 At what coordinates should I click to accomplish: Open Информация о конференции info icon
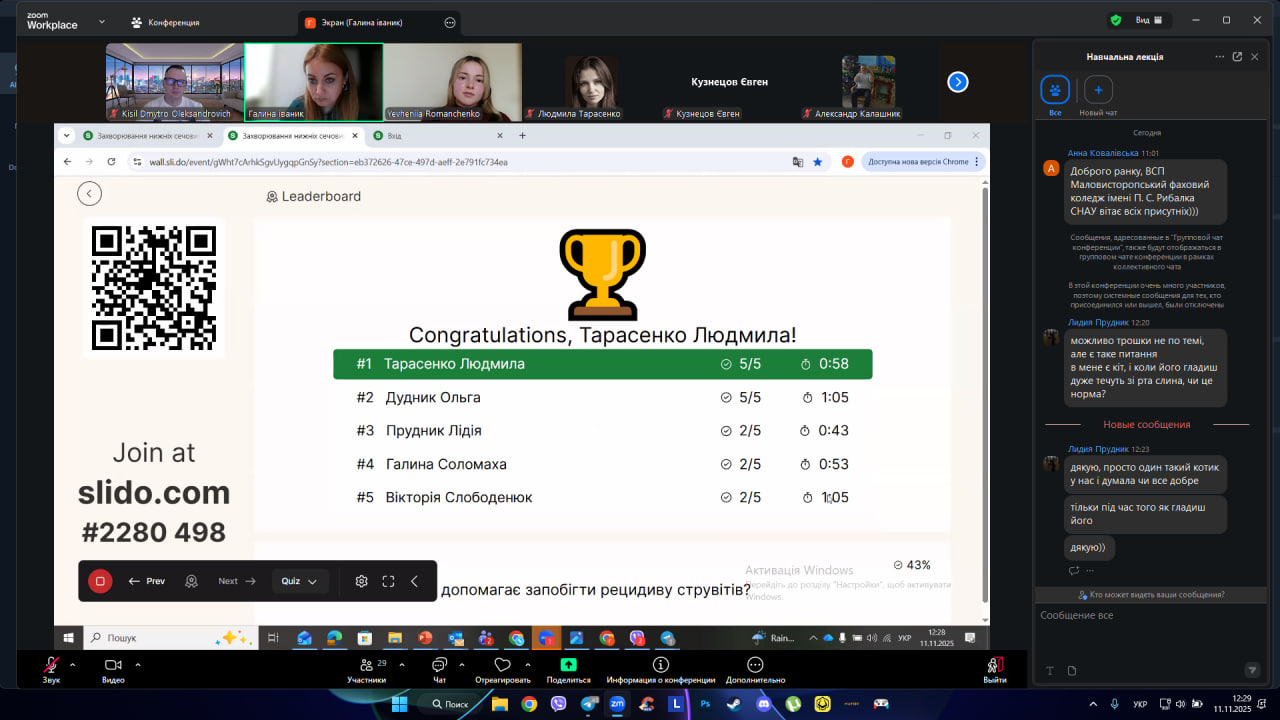click(x=660, y=665)
